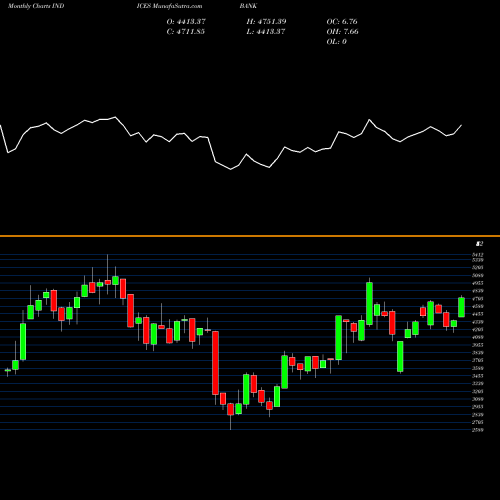Click the 'OL: 0' percentage text
Viewport: 500px width, 500px height.
coord(337,42)
